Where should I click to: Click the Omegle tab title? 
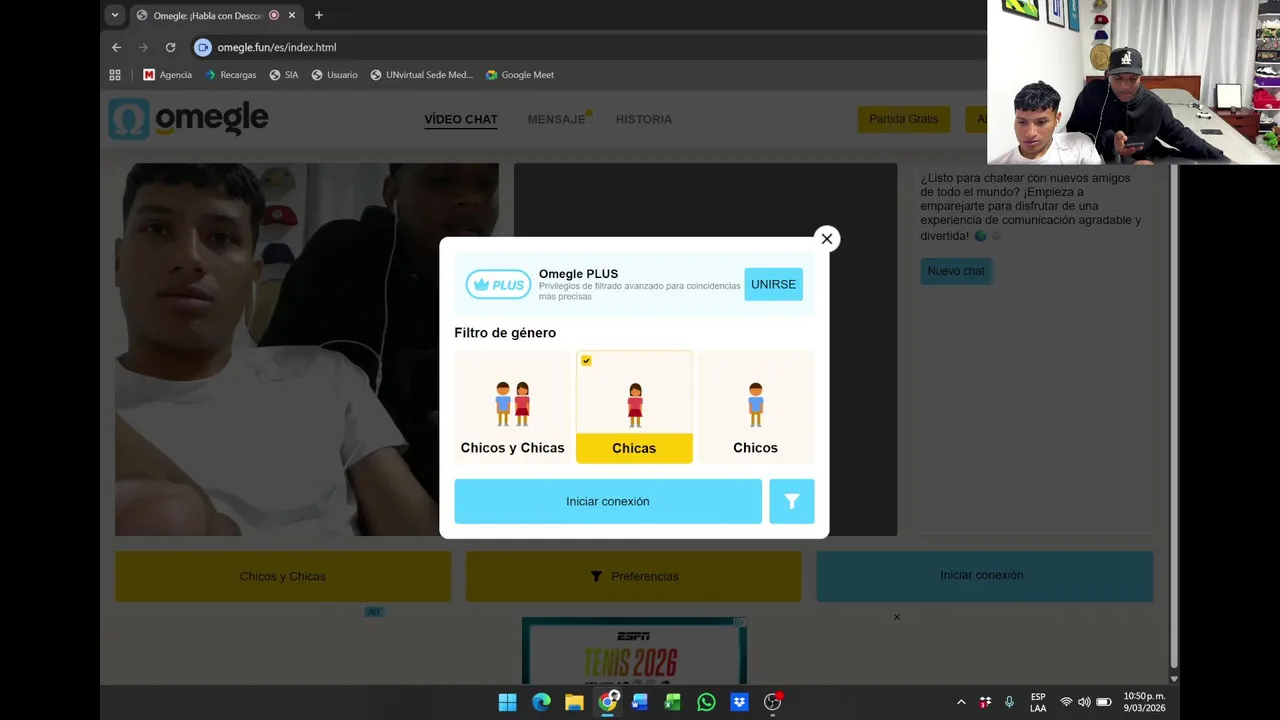(x=208, y=15)
